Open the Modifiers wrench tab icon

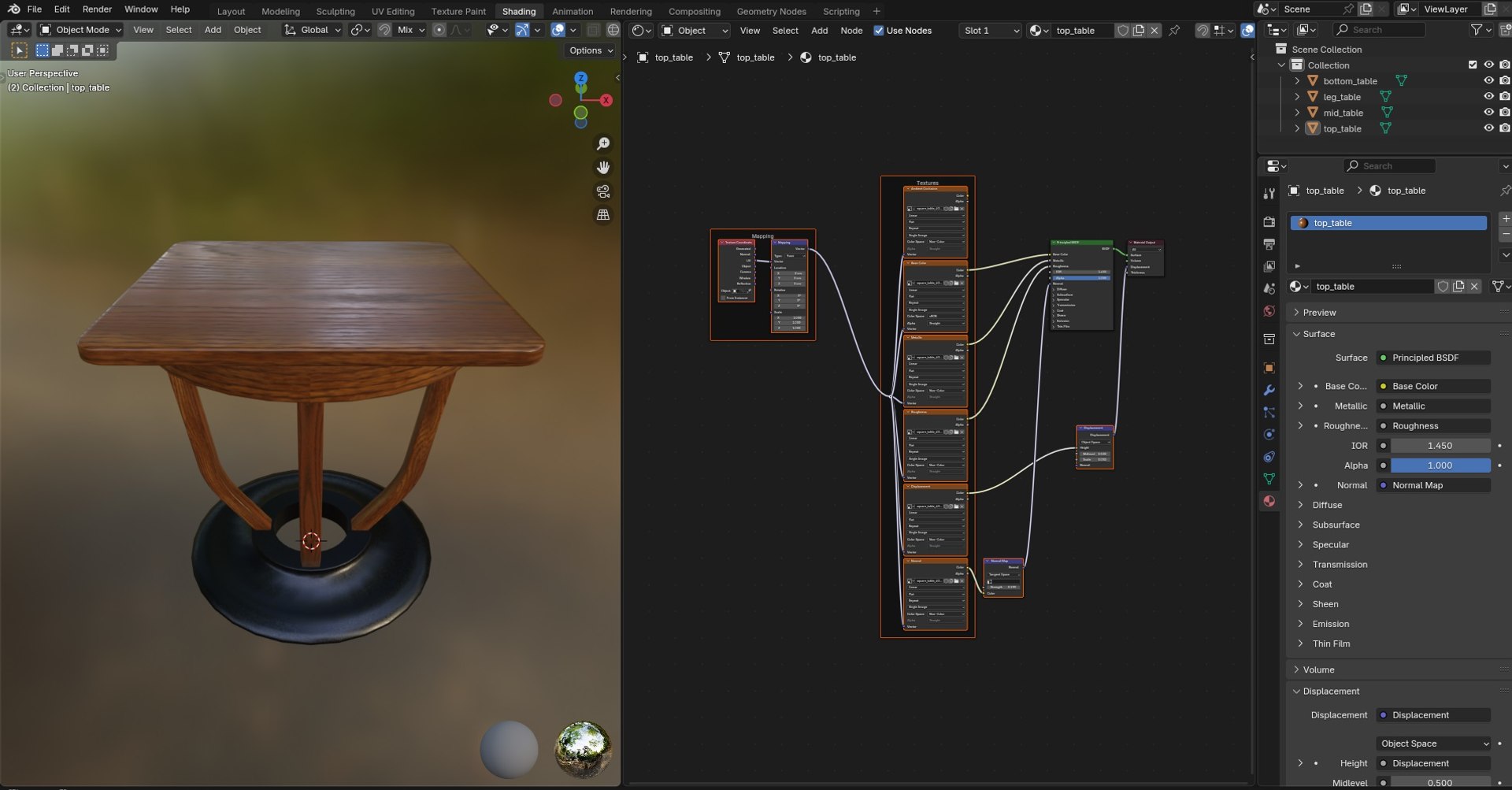pos(1269,390)
